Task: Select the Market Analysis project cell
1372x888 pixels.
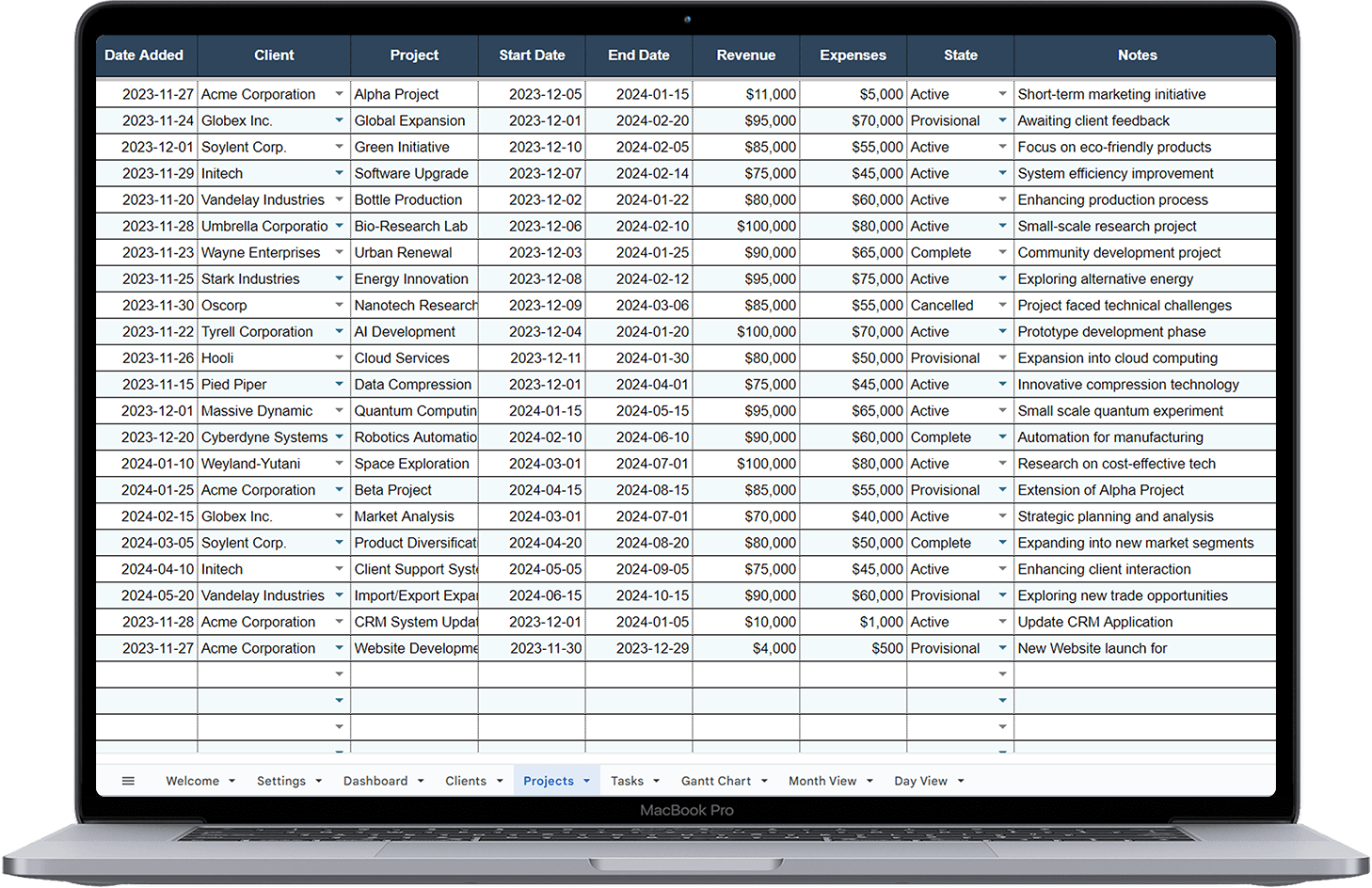Action: 414,515
